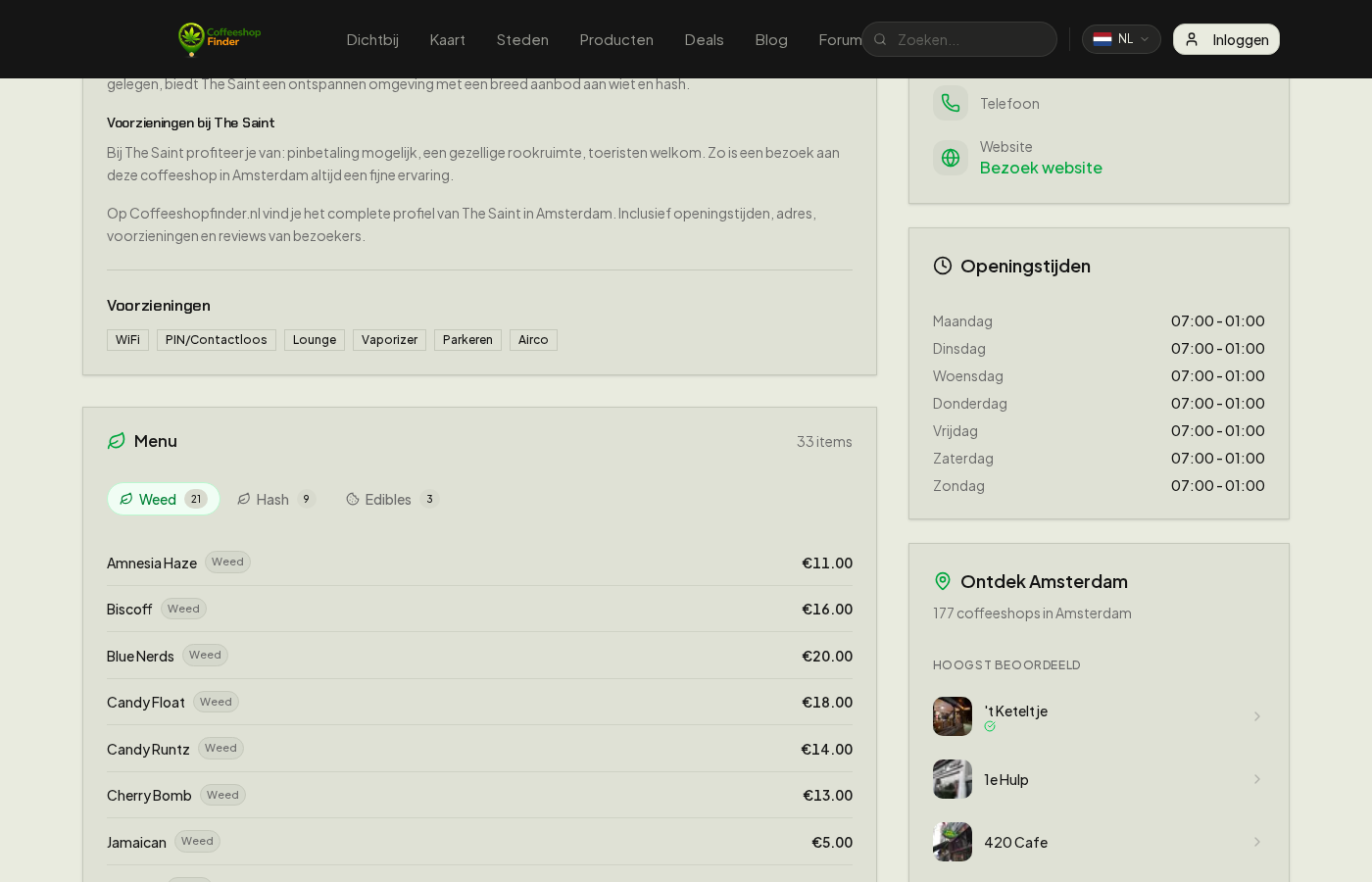The height and width of the screenshot is (882, 1372).
Task: Open the Deals page
Action: (x=704, y=39)
